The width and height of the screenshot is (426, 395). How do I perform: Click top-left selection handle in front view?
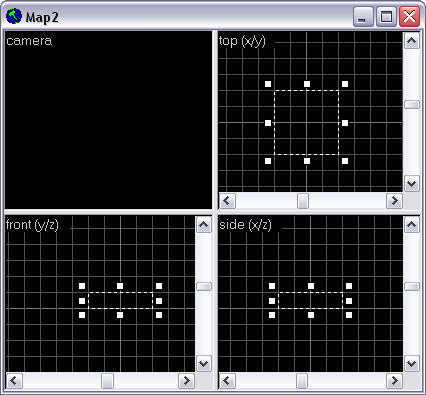82,286
